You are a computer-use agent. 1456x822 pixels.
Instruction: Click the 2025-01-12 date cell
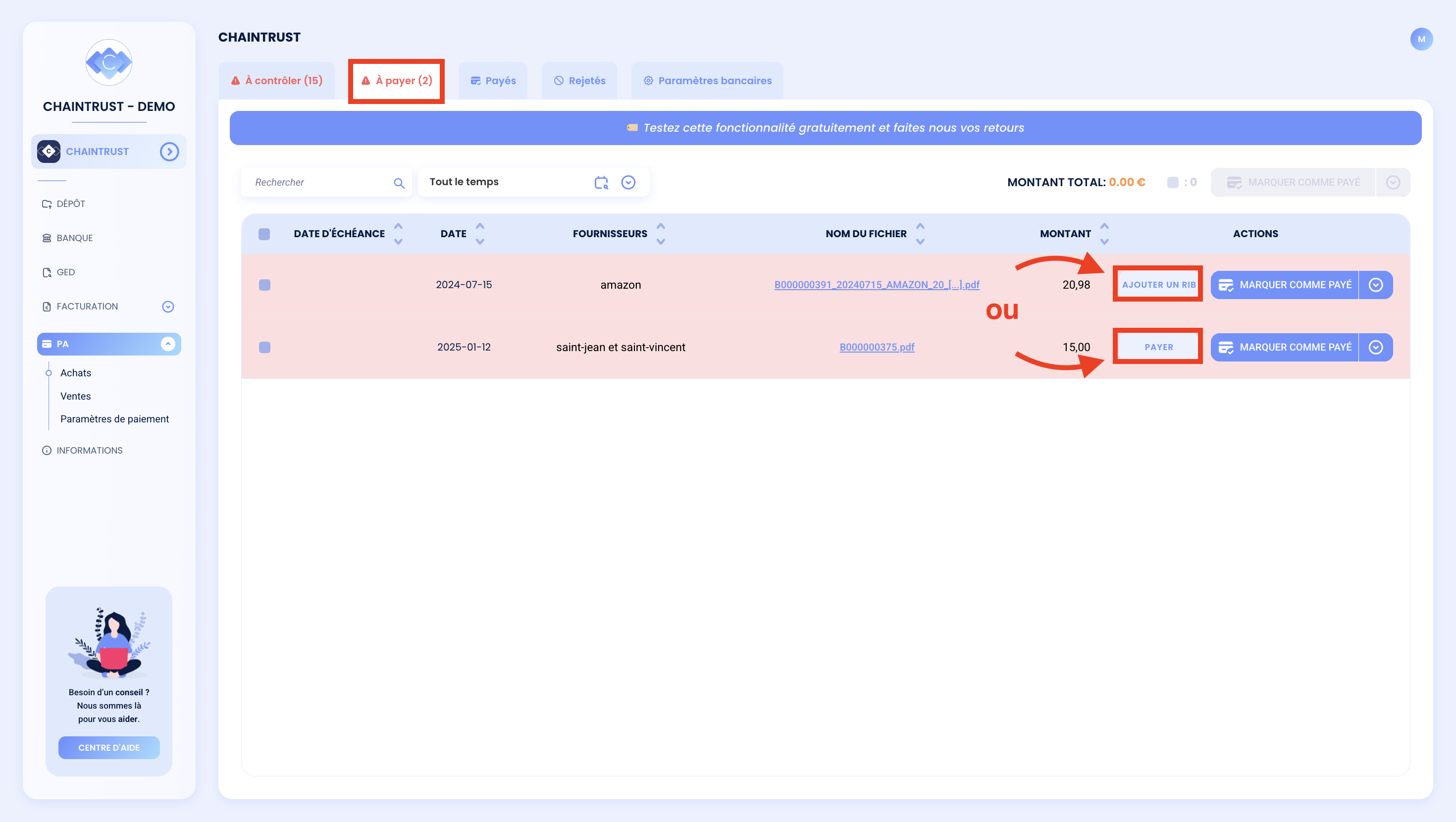[x=464, y=347]
